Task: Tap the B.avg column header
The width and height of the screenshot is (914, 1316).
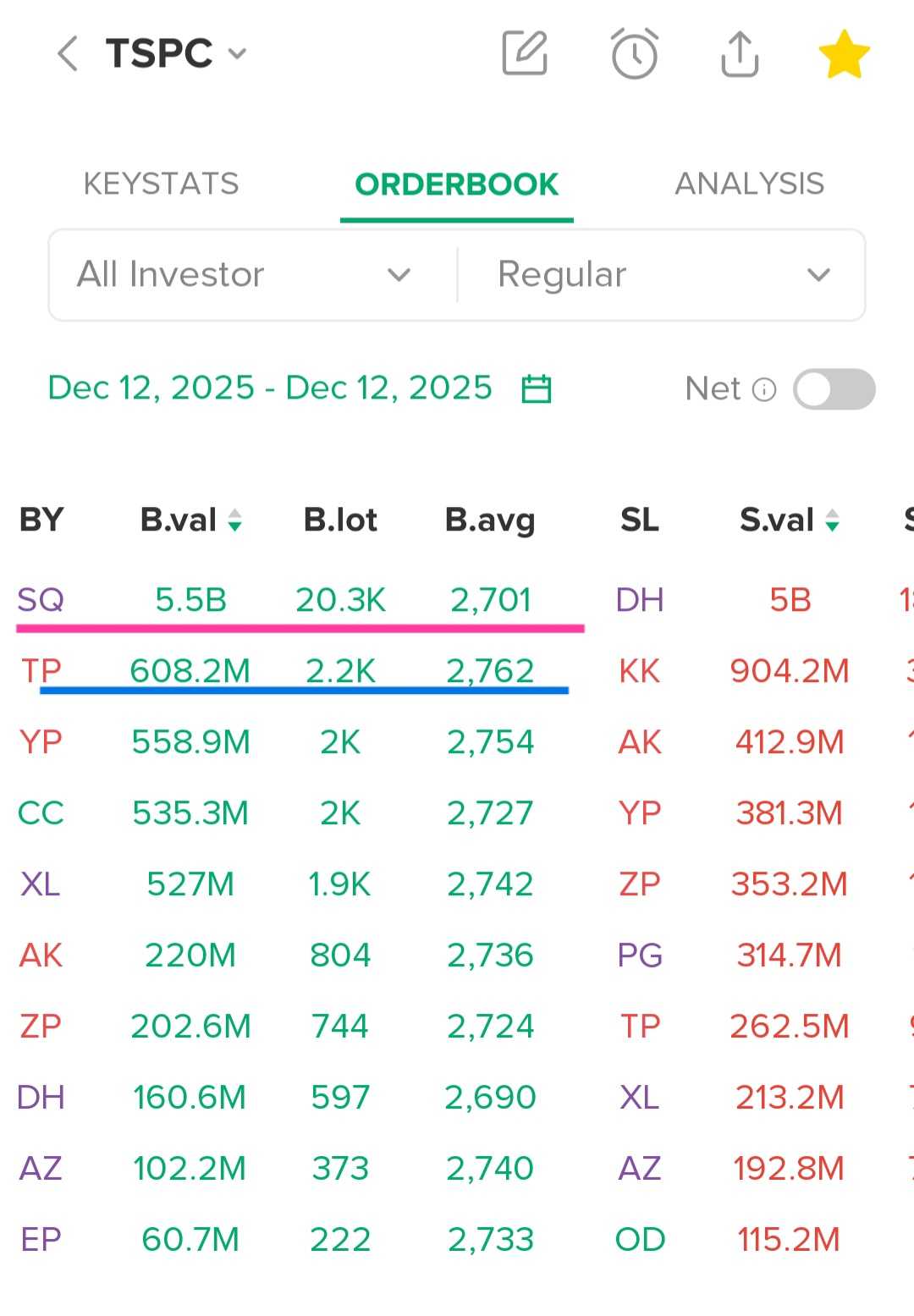Action: click(x=490, y=520)
